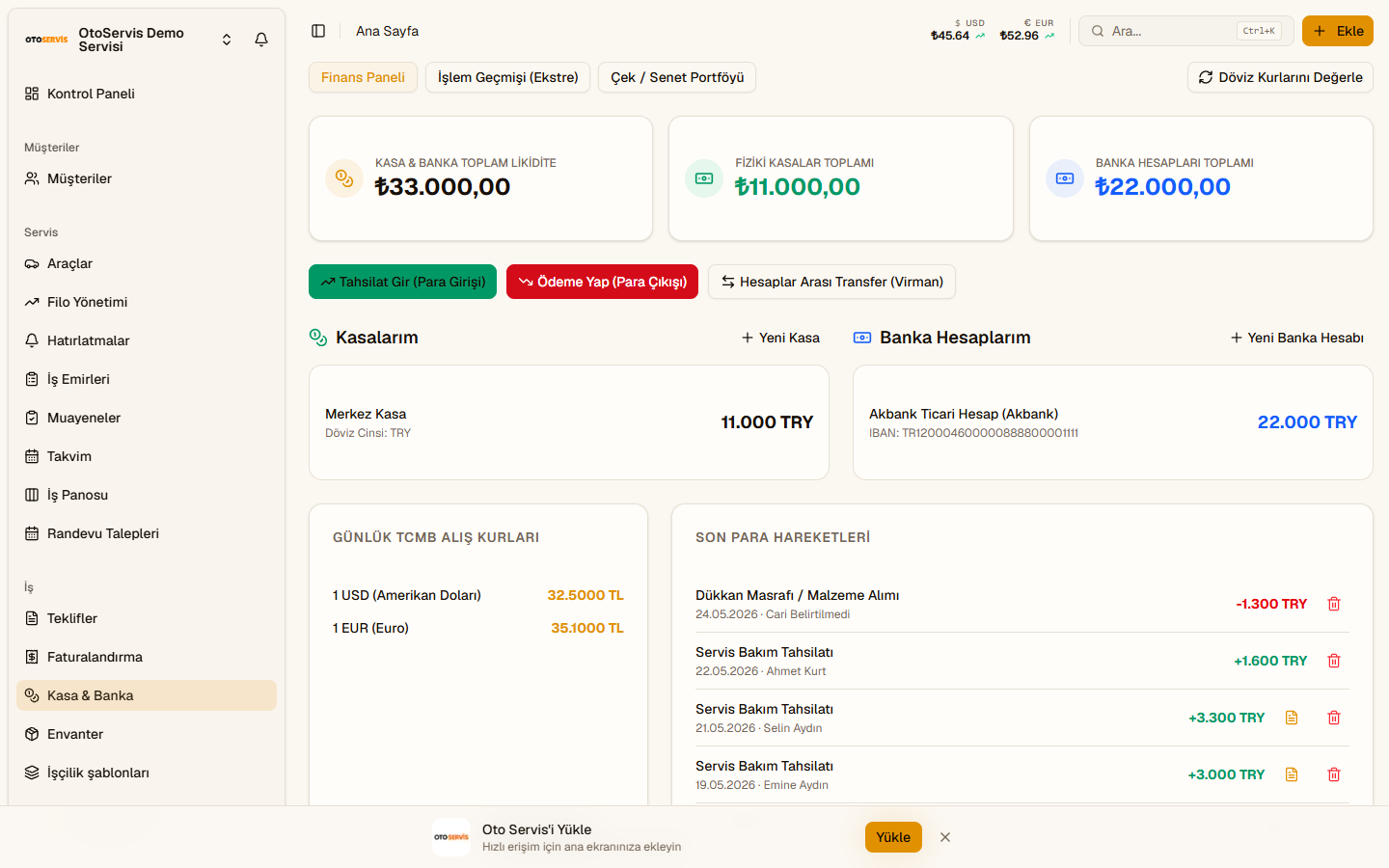Viewport: 1389px width, 868px height.
Task: Delete the Emine Aydın transaction
Action: 1334,774
